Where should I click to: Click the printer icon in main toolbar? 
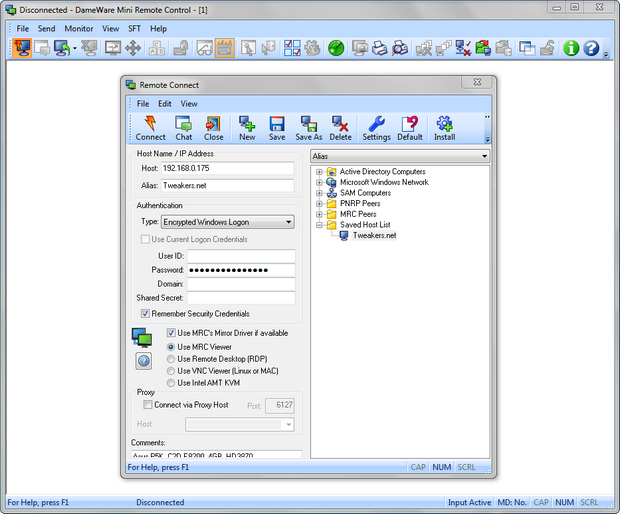click(x=380, y=48)
